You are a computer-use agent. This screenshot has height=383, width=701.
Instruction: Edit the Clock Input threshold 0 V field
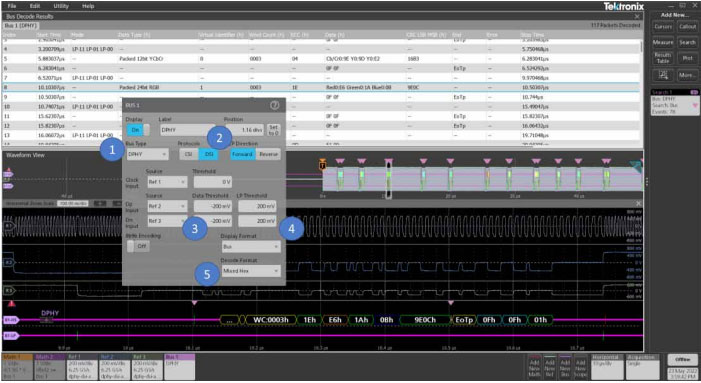212,182
